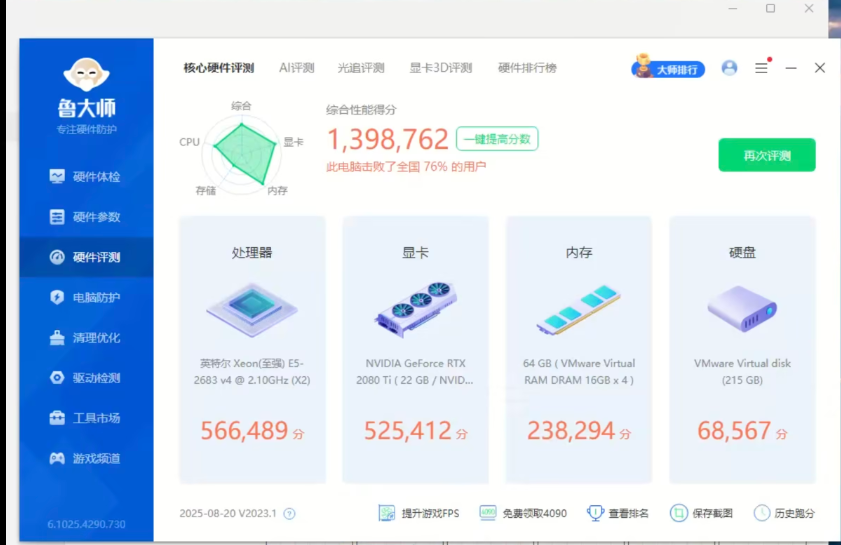Open 硬件参数 in the sidebar

[86, 217]
